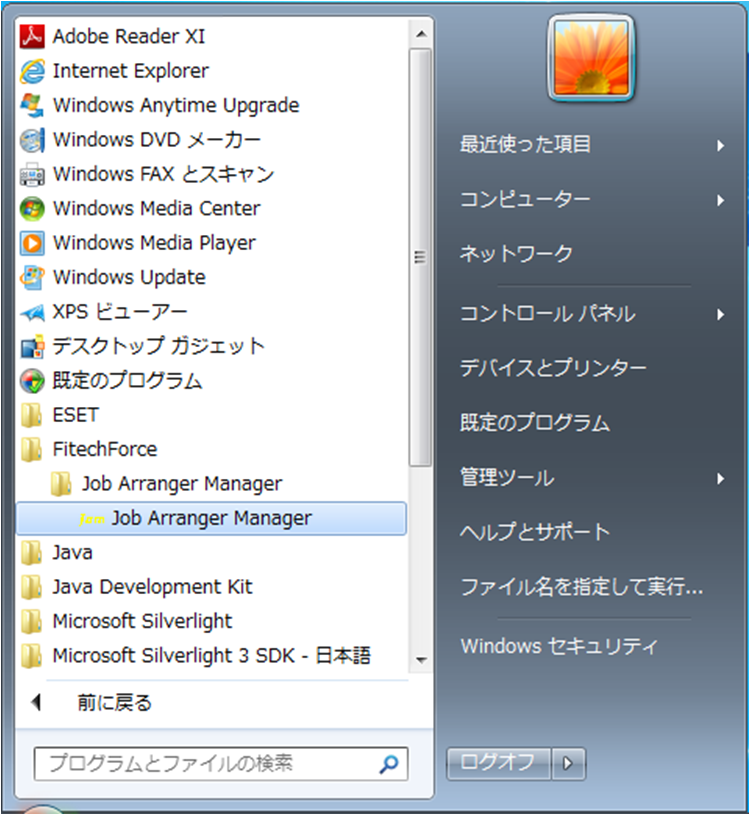This screenshot has height=815, width=750.
Task: Launch Job Arranger Manager highlighted entry
Action: click(x=211, y=519)
